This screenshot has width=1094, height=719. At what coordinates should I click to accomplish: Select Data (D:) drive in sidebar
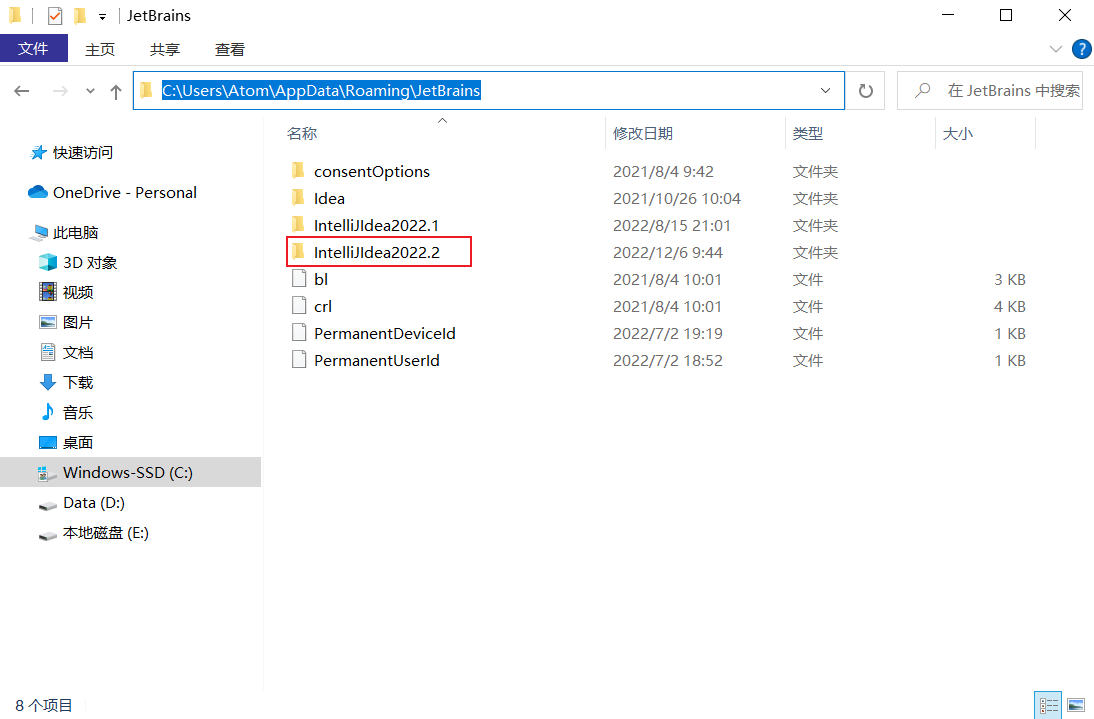point(93,503)
